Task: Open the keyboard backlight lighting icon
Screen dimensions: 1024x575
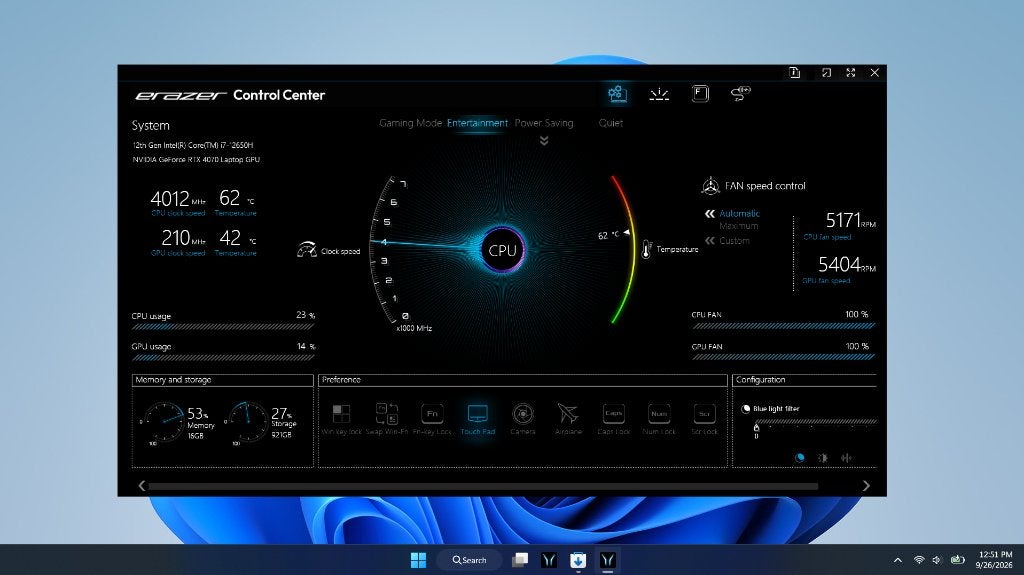Action: (659, 94)
